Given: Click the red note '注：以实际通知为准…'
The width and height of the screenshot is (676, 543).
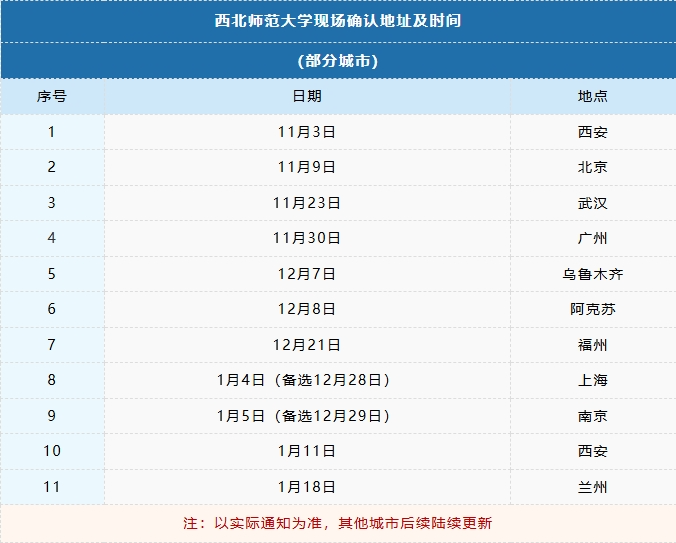Looking at the screenshot, I should pyautogui.click(x=338, y=523).
